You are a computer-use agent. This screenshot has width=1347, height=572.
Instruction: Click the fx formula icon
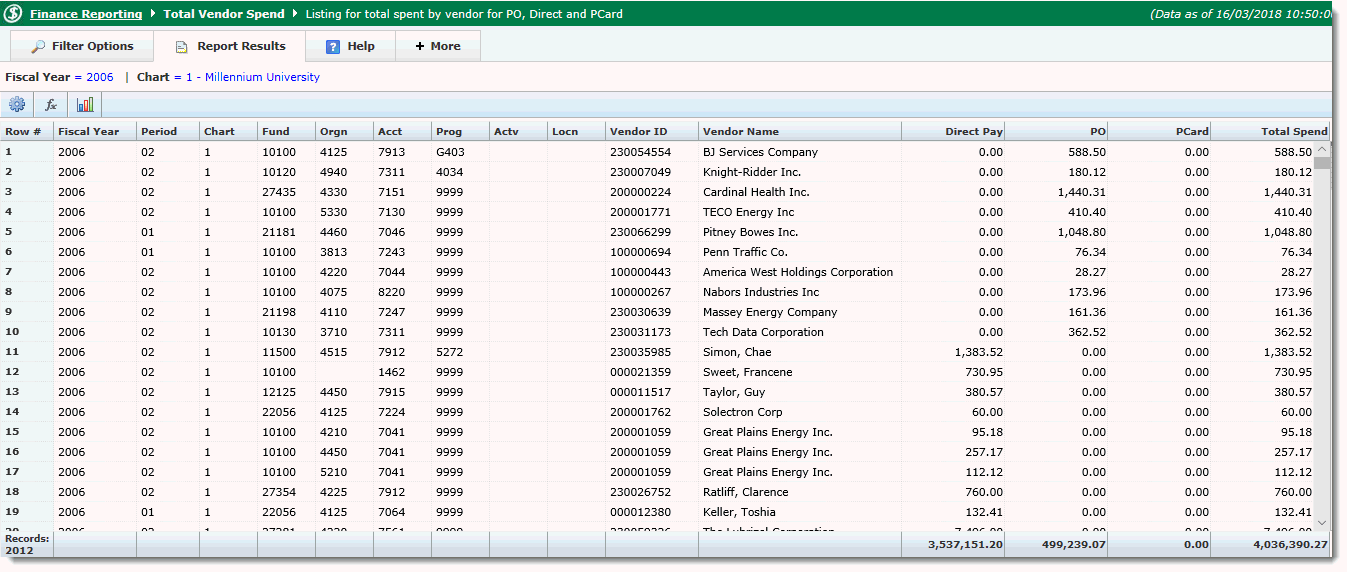pyautogui.click(x=51, y=105)
